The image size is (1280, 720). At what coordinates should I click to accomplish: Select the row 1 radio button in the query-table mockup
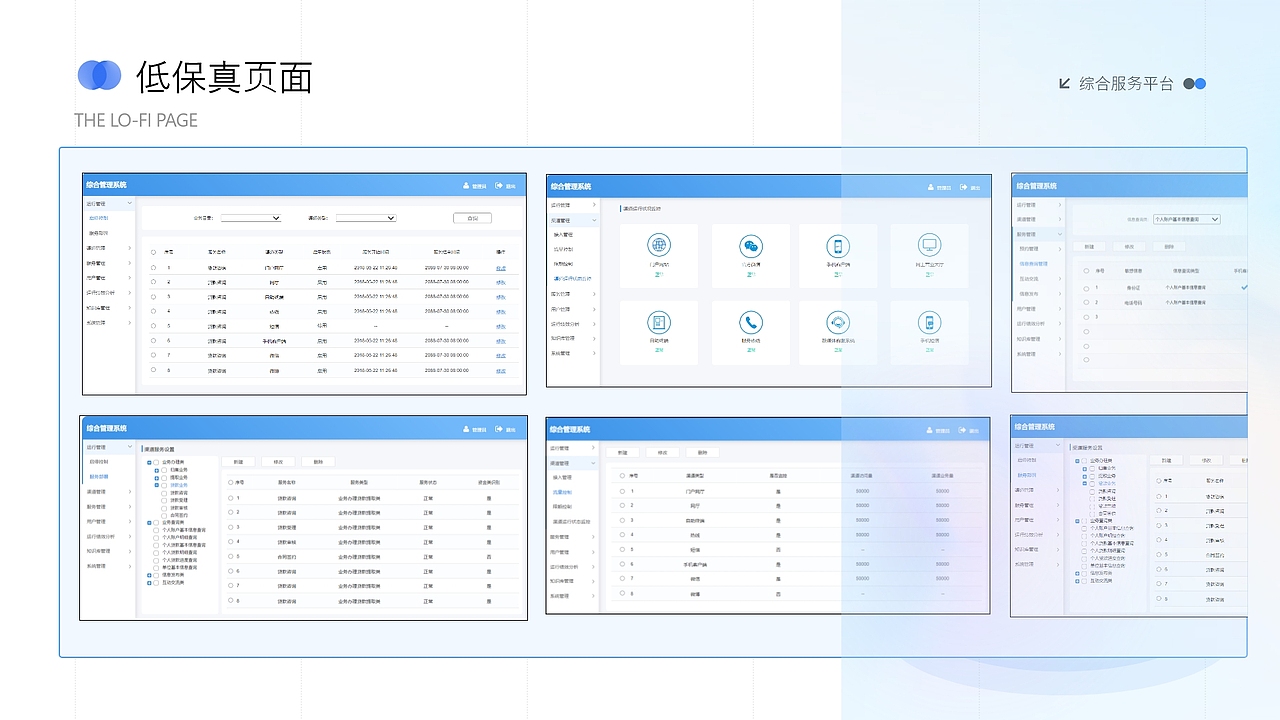click(153, 267)
